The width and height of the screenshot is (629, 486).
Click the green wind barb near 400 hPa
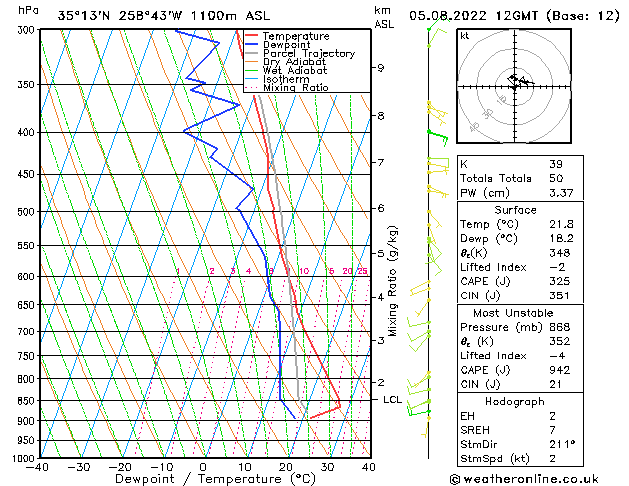pyautogui.click(x=438, y=136)
